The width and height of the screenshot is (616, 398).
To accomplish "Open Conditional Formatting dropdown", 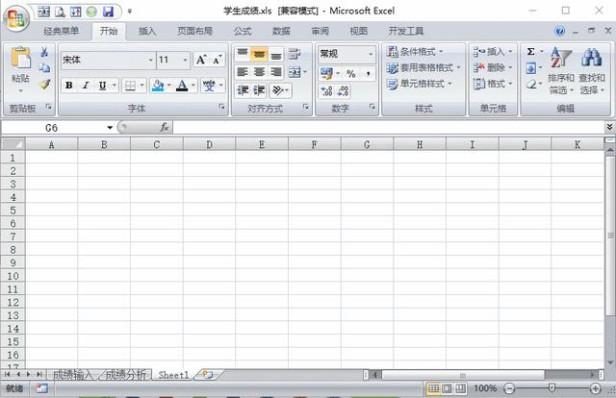I will (x=415, y=51).
